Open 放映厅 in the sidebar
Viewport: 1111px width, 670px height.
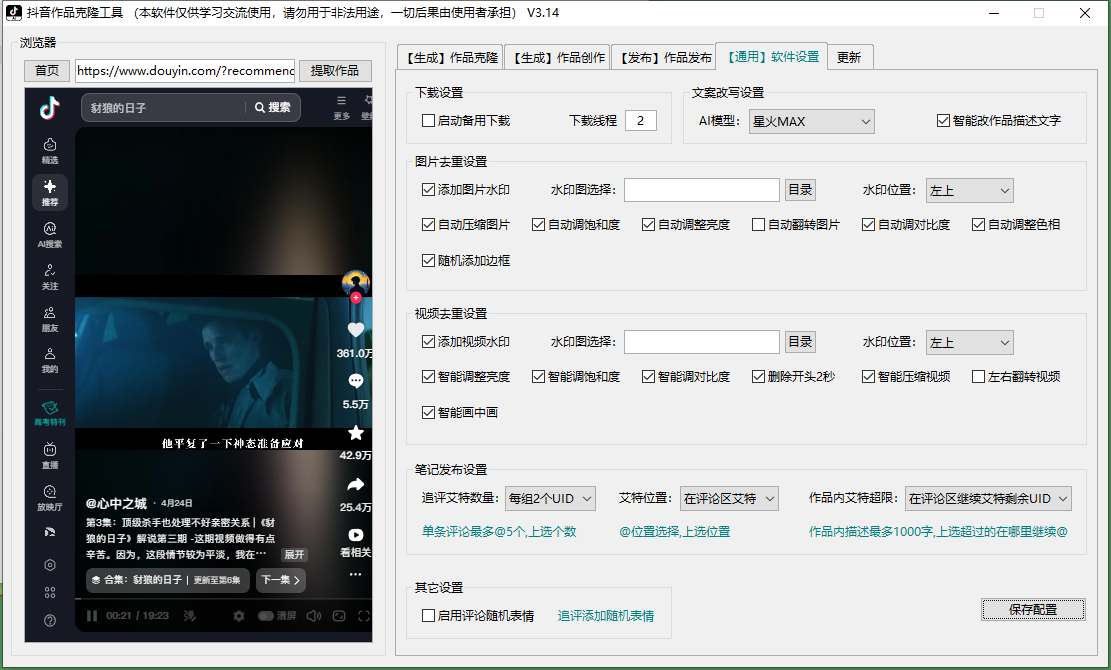(49, 492)
